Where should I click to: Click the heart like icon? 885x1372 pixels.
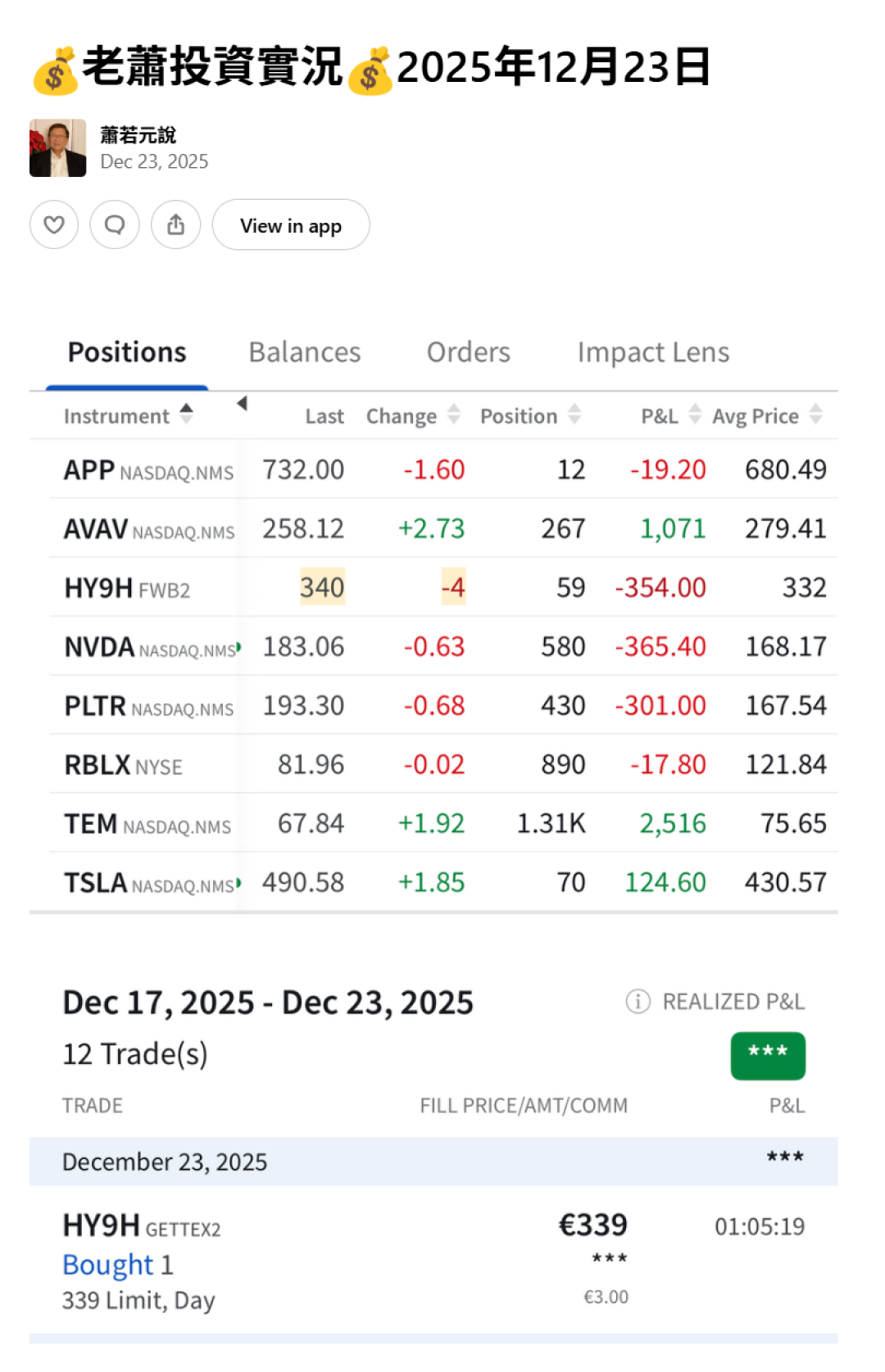[x=54, y=224]
